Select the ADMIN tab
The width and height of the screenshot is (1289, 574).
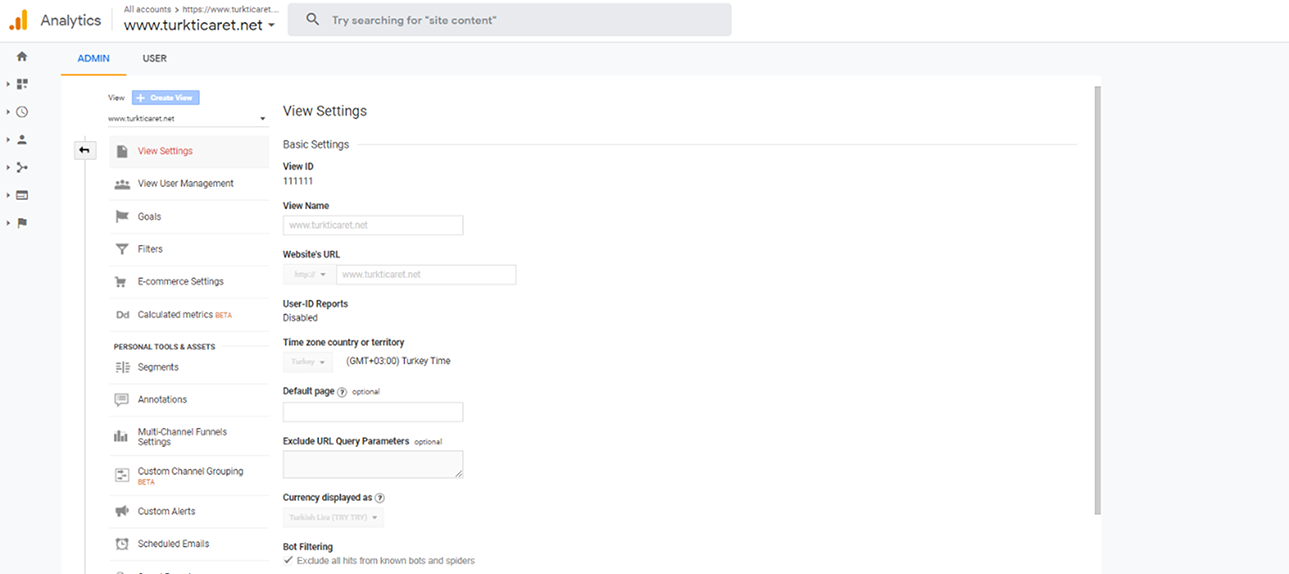(x=94, y=59)
